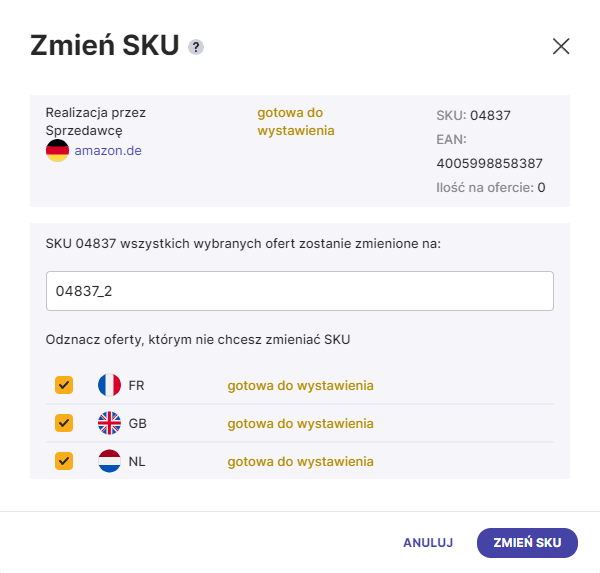Click the SKU value 04837 in header
The height and width of the screenshot is (573, 600).
coord(490,115)
